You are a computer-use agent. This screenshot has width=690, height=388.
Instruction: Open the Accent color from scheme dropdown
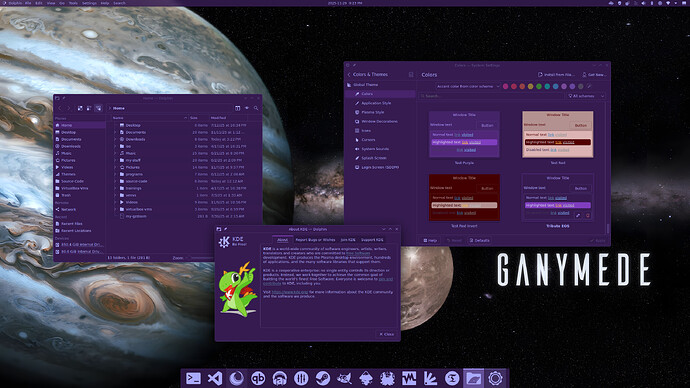[x=468, y=86]
